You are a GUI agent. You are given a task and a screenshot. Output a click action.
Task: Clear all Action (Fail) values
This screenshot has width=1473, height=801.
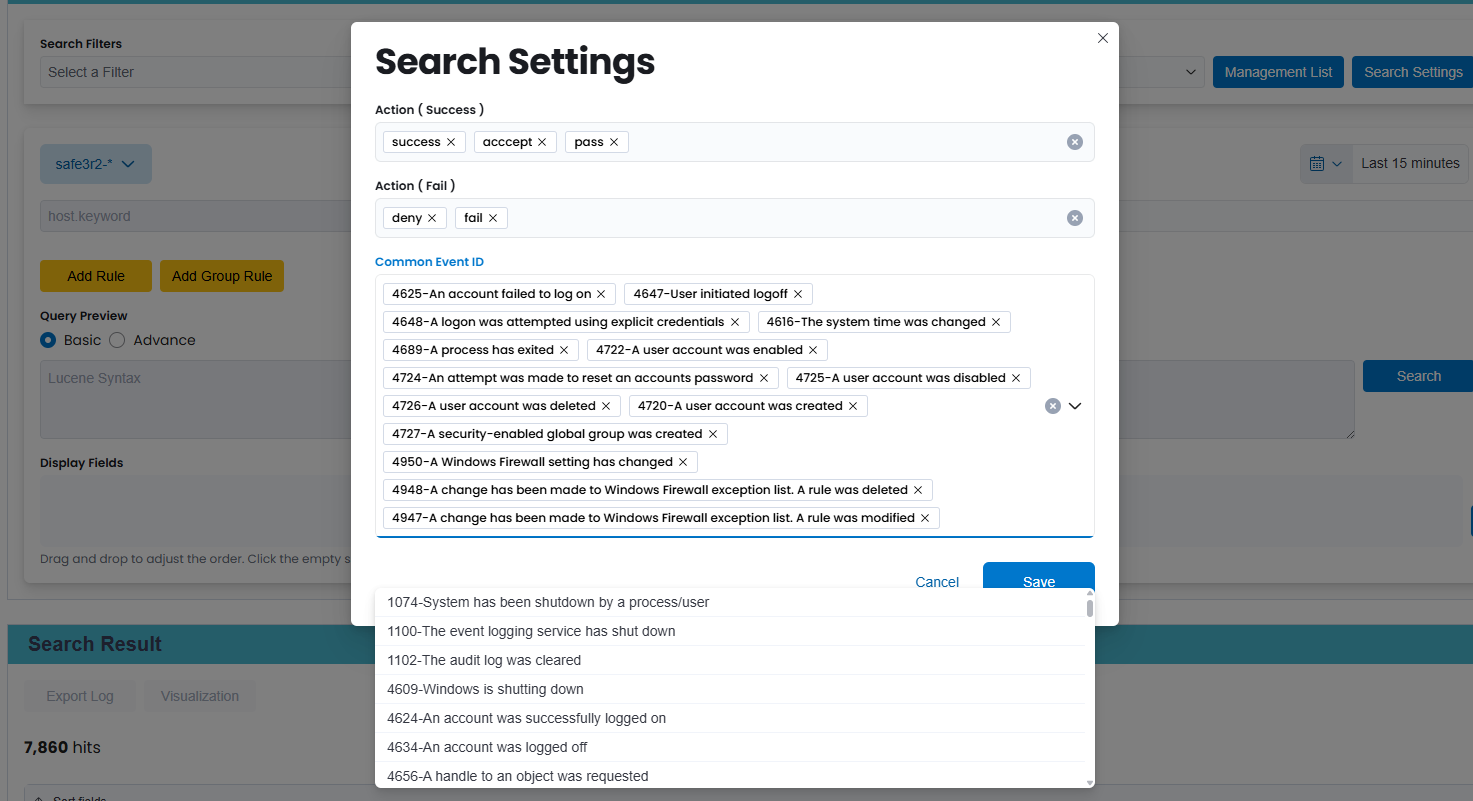point(1075,218)
